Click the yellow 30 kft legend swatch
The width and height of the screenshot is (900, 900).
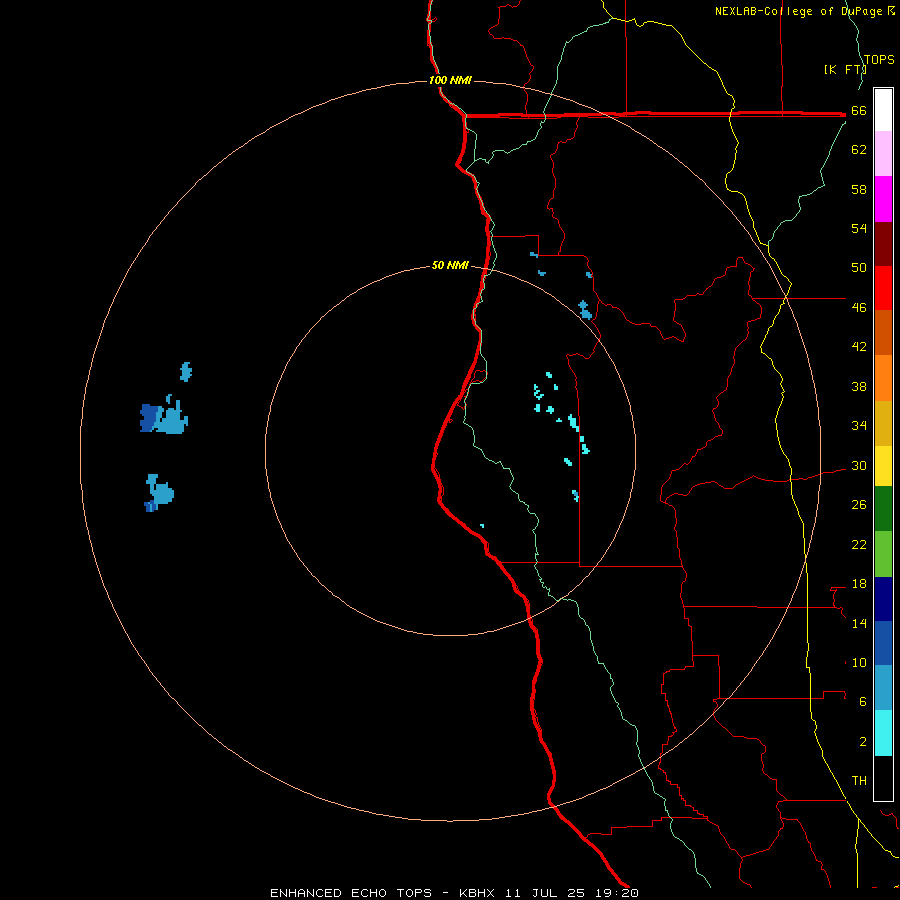click(883, 466)
